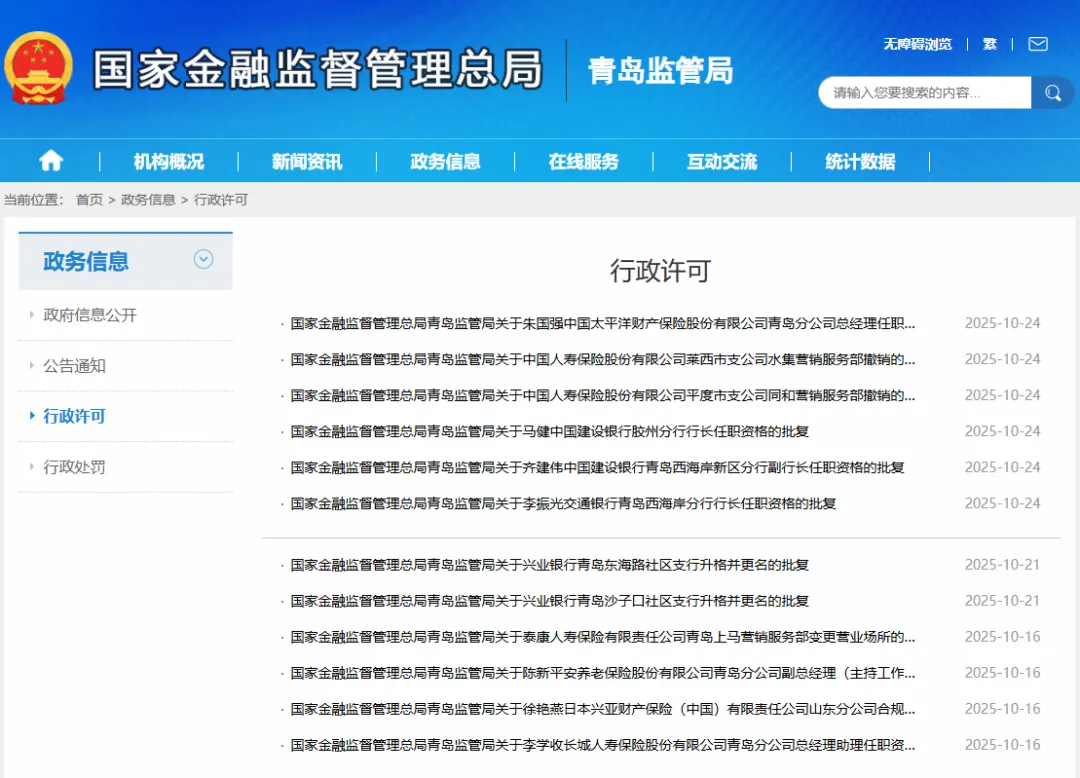This screenshot has width=1080, height=778.
Task: Select 政务信息 in the top navigation
Action: [445, 161]
